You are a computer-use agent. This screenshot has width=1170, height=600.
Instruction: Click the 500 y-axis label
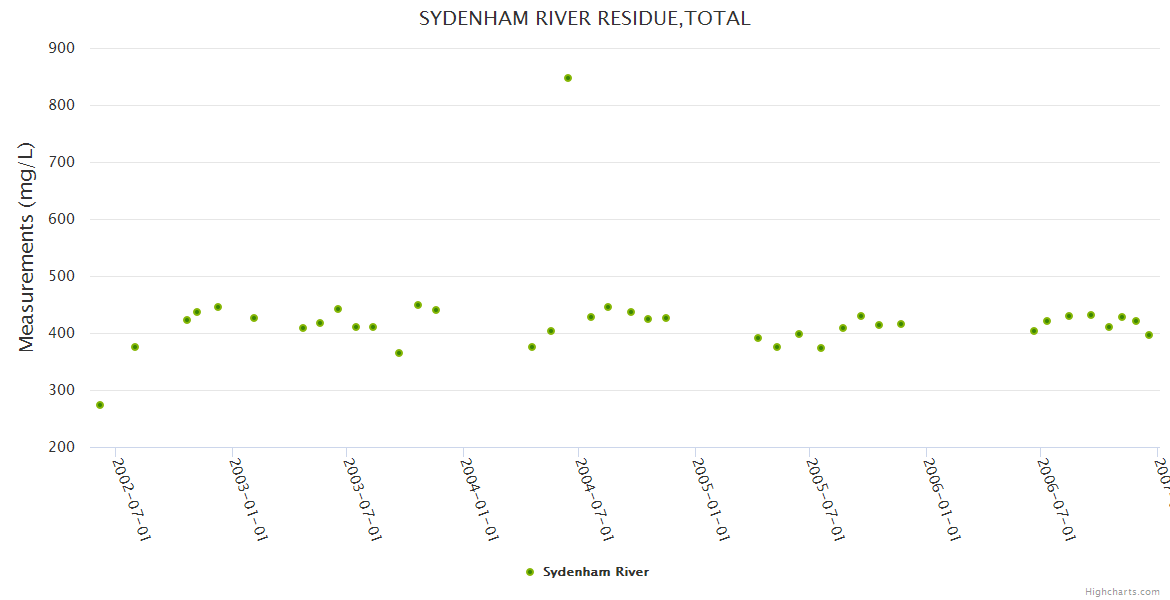coord(62,276)
